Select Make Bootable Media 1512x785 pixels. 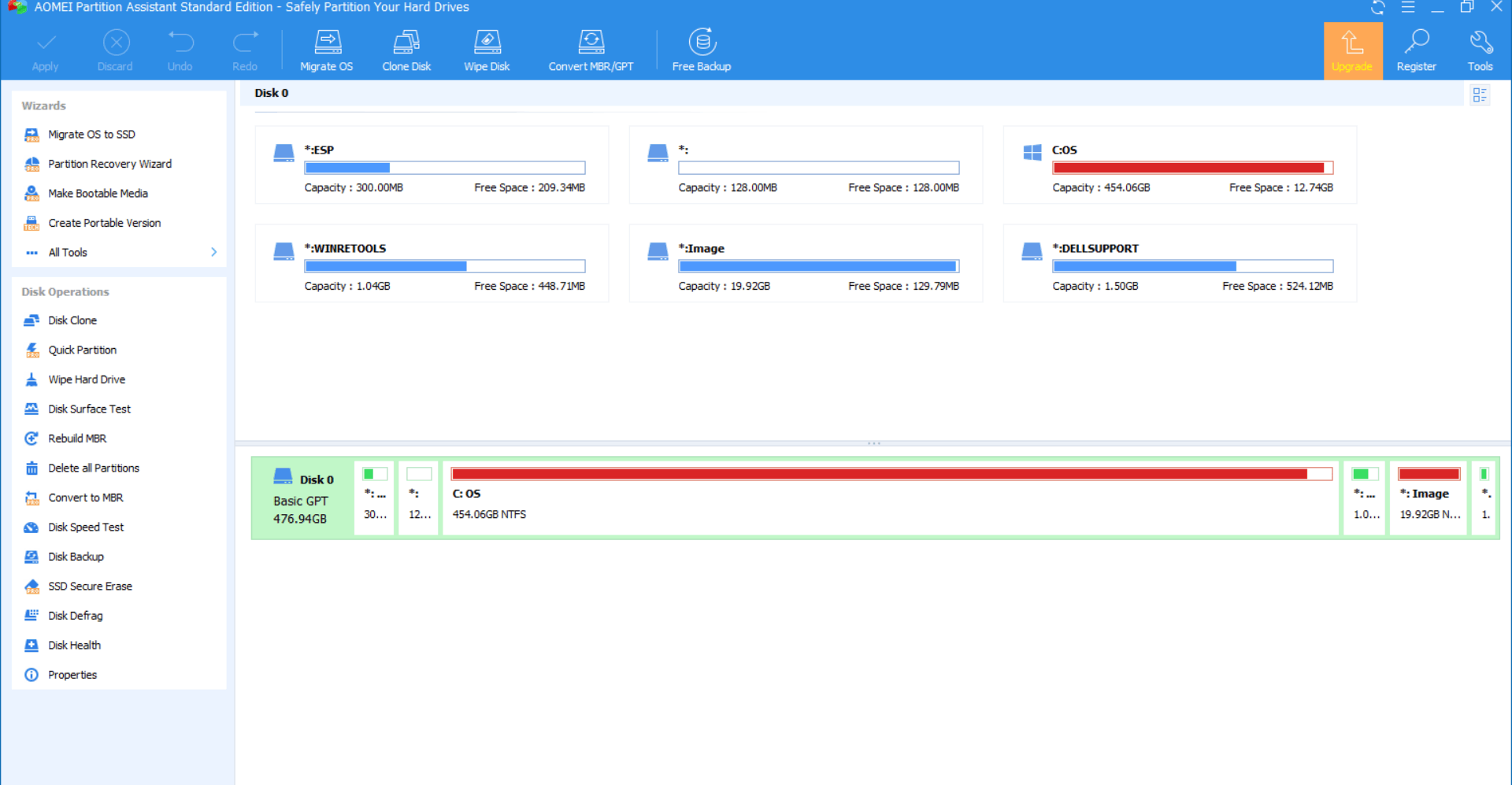(98, 194)
